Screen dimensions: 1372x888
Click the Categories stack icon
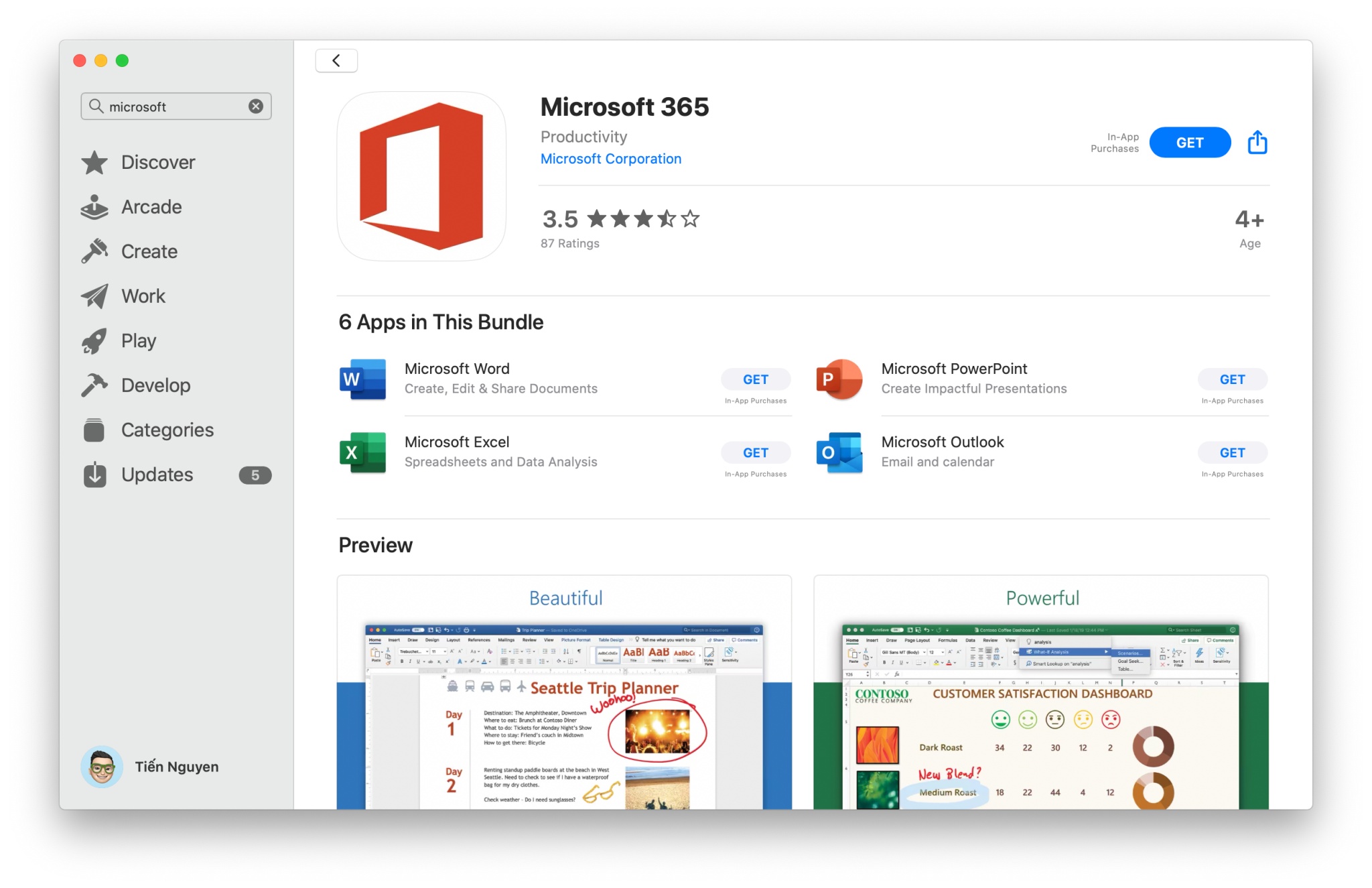(94, 430)
